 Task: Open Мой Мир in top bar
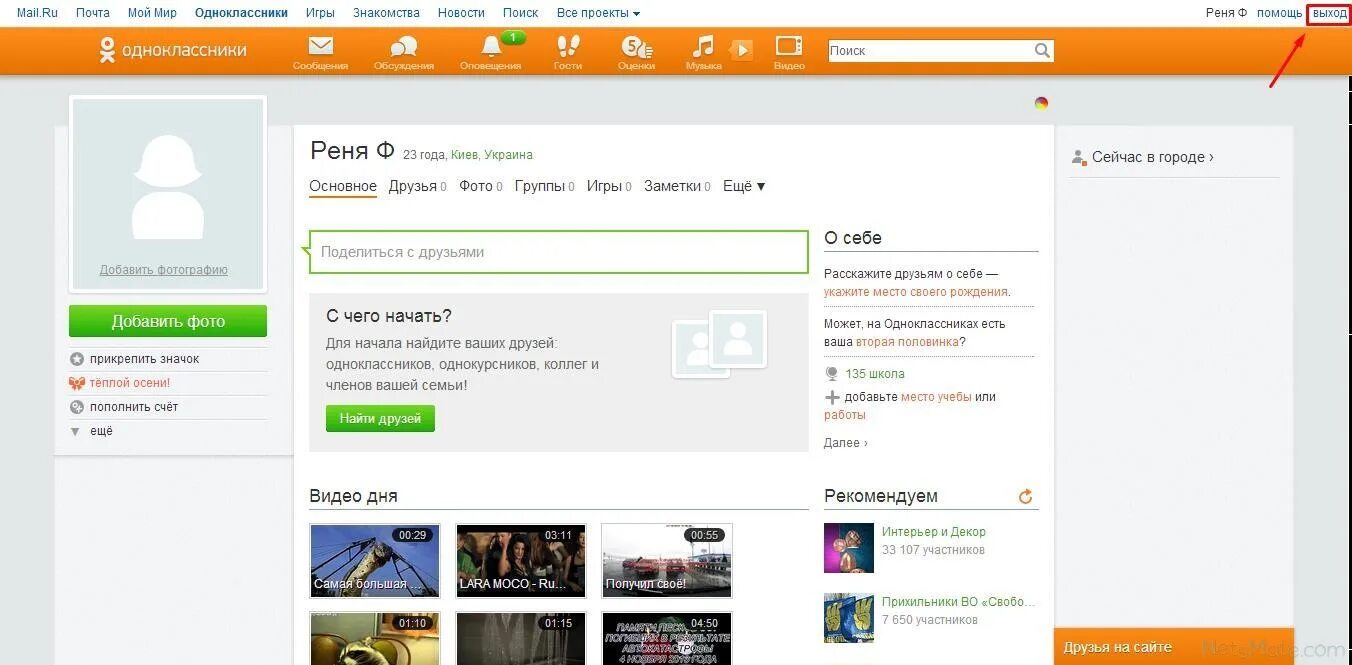pyautogui.click(x=152, y=13)
